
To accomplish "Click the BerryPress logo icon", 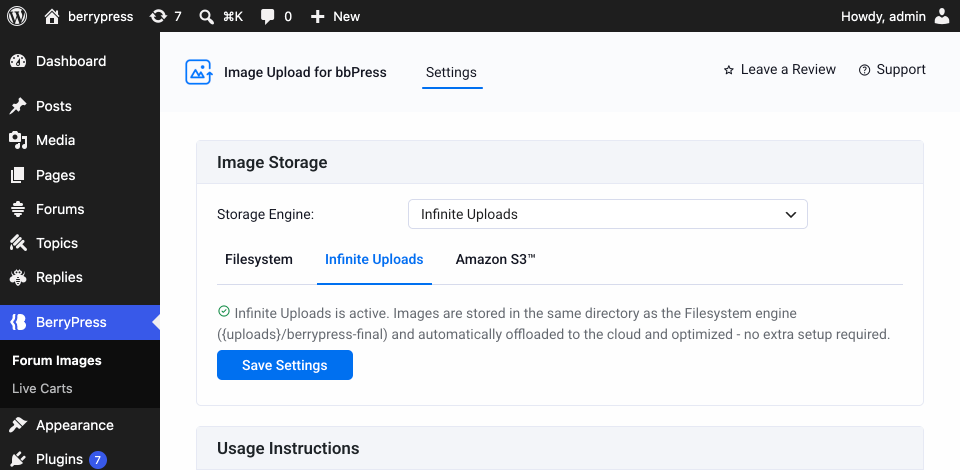I will (18, 323).
